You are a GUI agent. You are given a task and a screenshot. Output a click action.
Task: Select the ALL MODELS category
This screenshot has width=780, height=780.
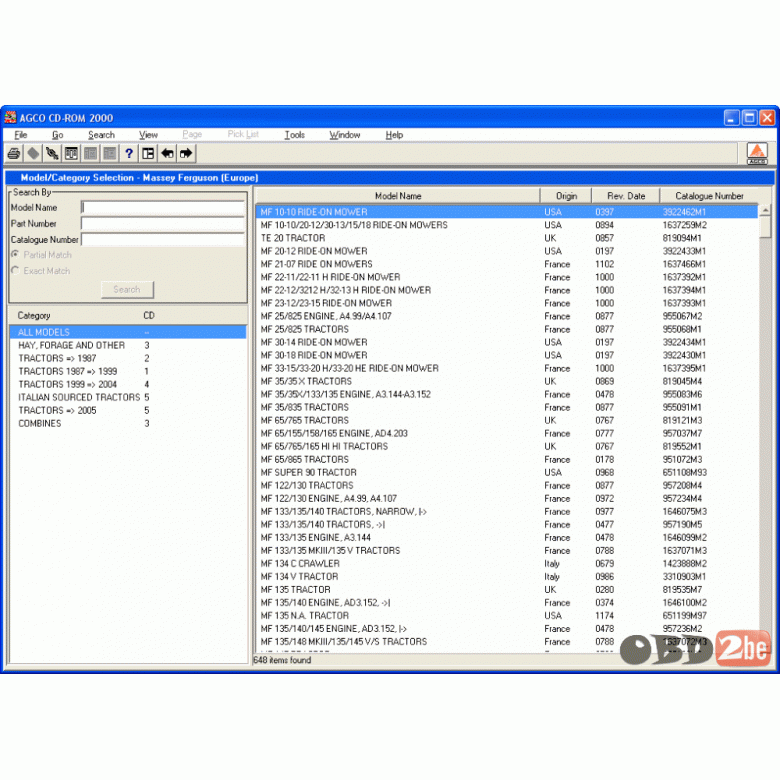point(128,332)
